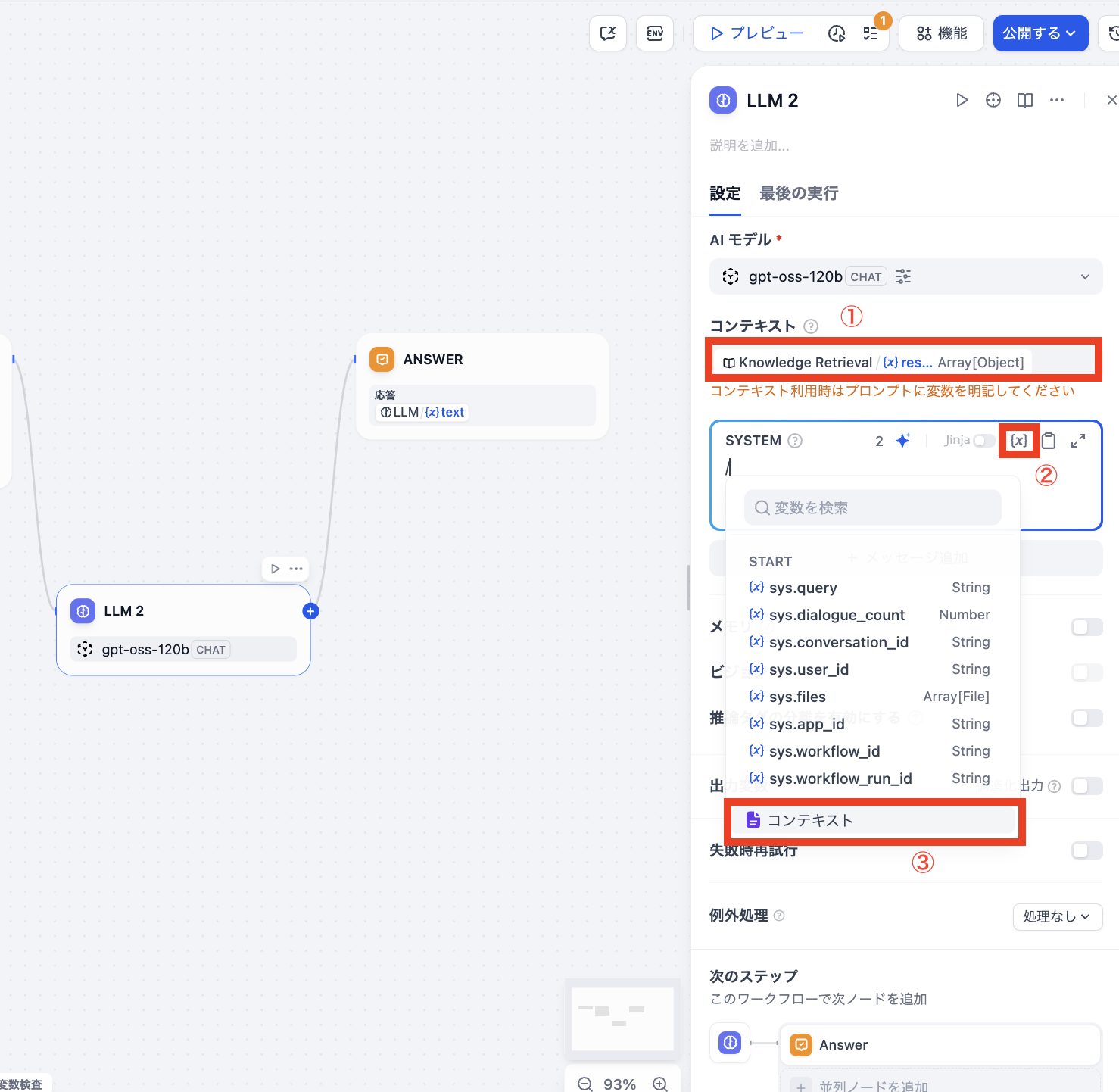
Task: Copy the SYSTEM prompt with clipboard icon
Action: click(1049, 441)
